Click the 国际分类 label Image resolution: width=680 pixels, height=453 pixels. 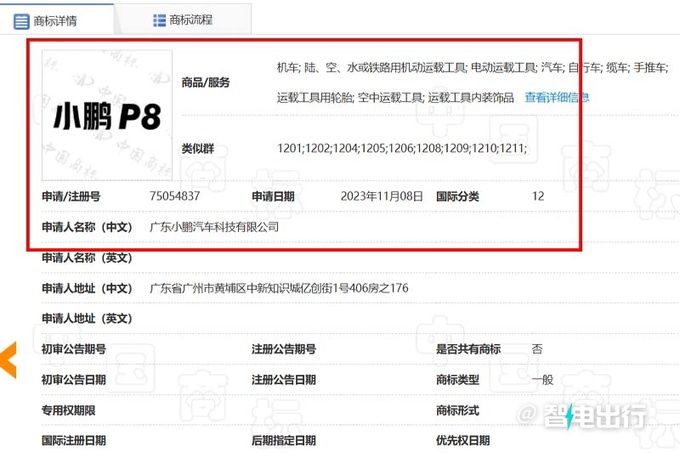[x=458, y=196]
